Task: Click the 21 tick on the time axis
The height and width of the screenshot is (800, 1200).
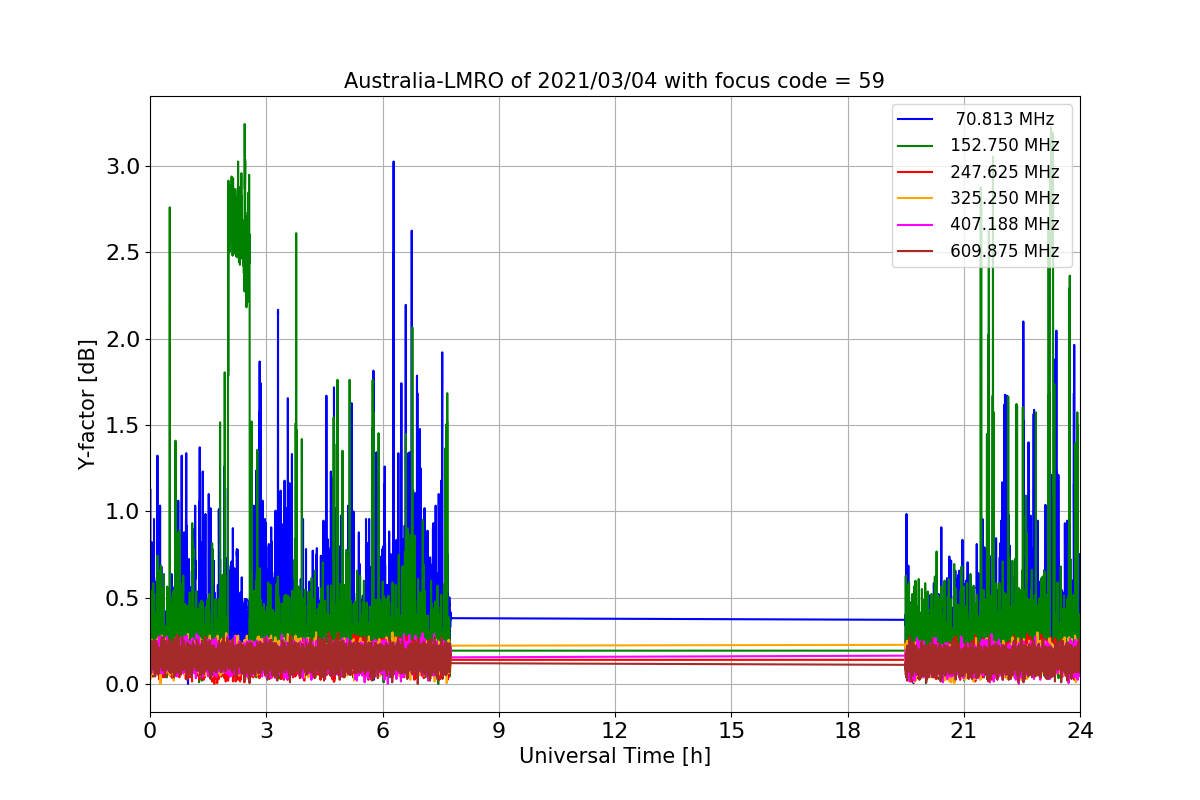Action: 964,730
